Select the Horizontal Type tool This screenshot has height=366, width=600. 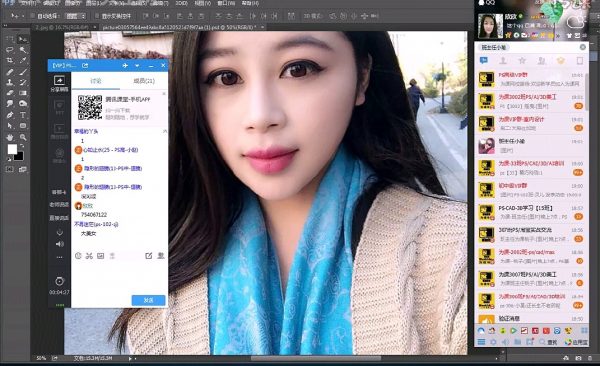coord(23,115)
